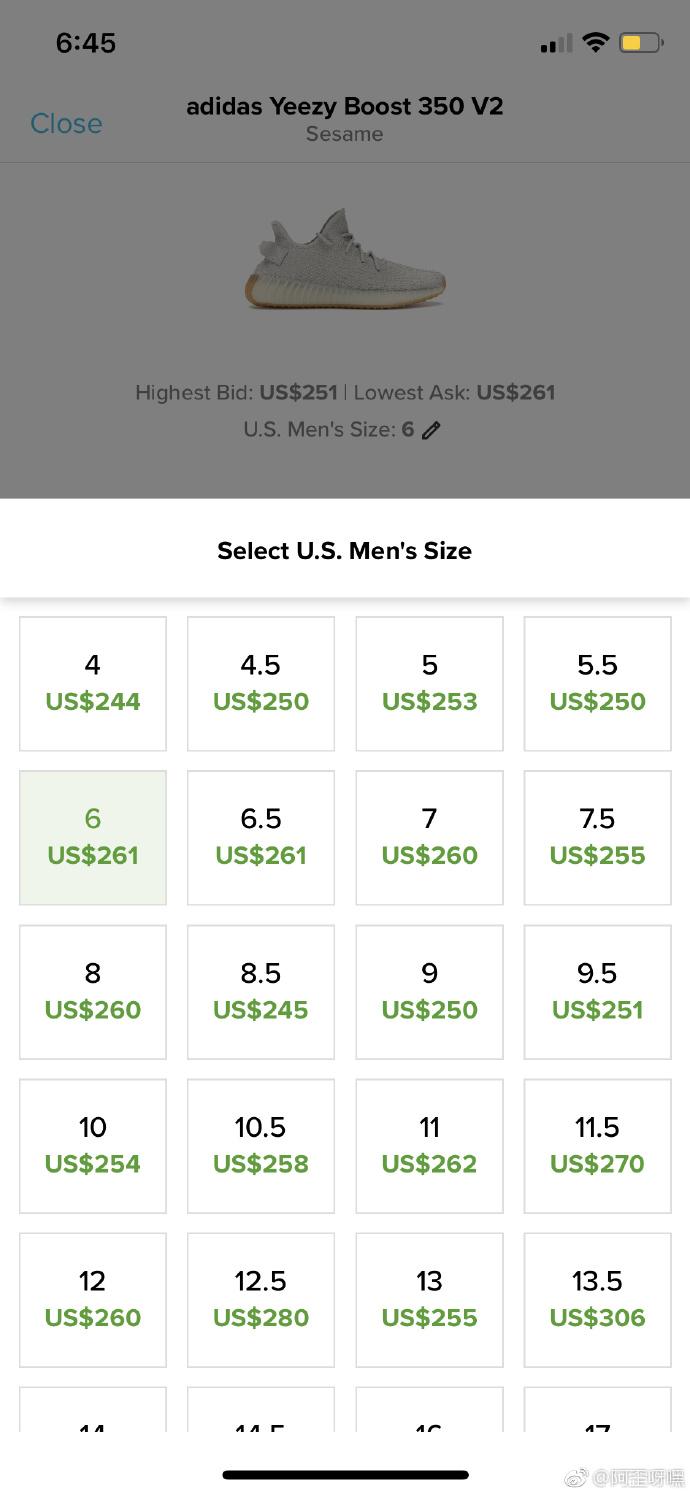Pick size 7.5 at US$255

[x=597, y=837]
